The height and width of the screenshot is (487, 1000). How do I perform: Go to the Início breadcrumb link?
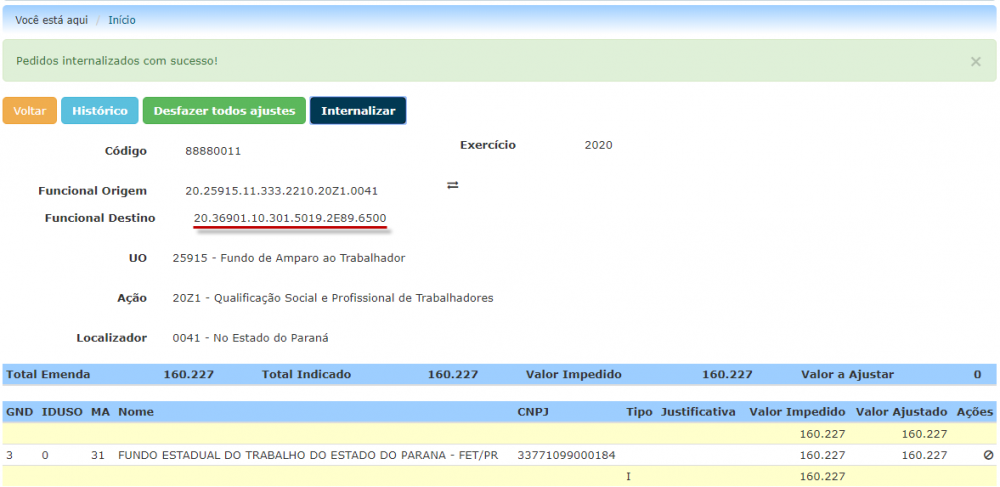[122, 20]
